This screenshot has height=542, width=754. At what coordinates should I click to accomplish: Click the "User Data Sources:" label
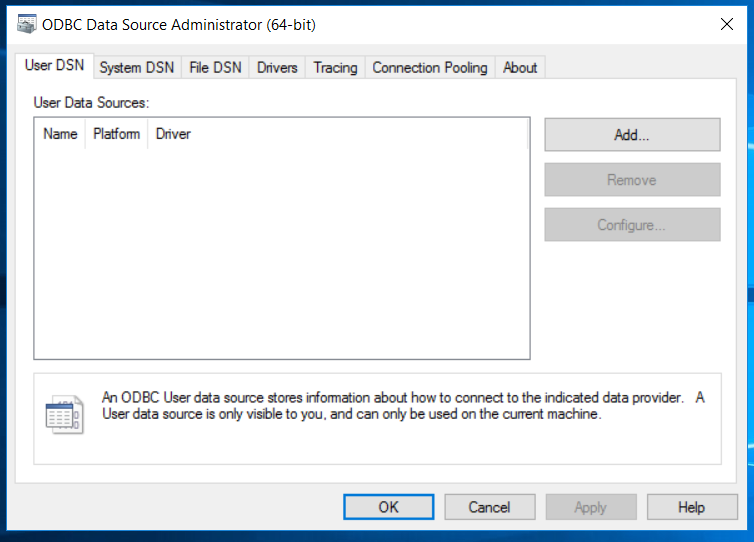pyautogui.click(x=91, y=103)
